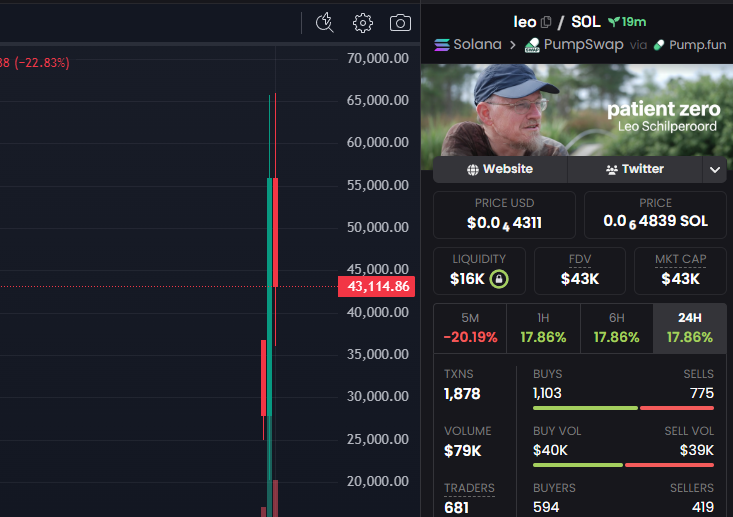The image size is (733, 517).
Task: Click the MKT CAP $43K box
Action: click(680, 271)
